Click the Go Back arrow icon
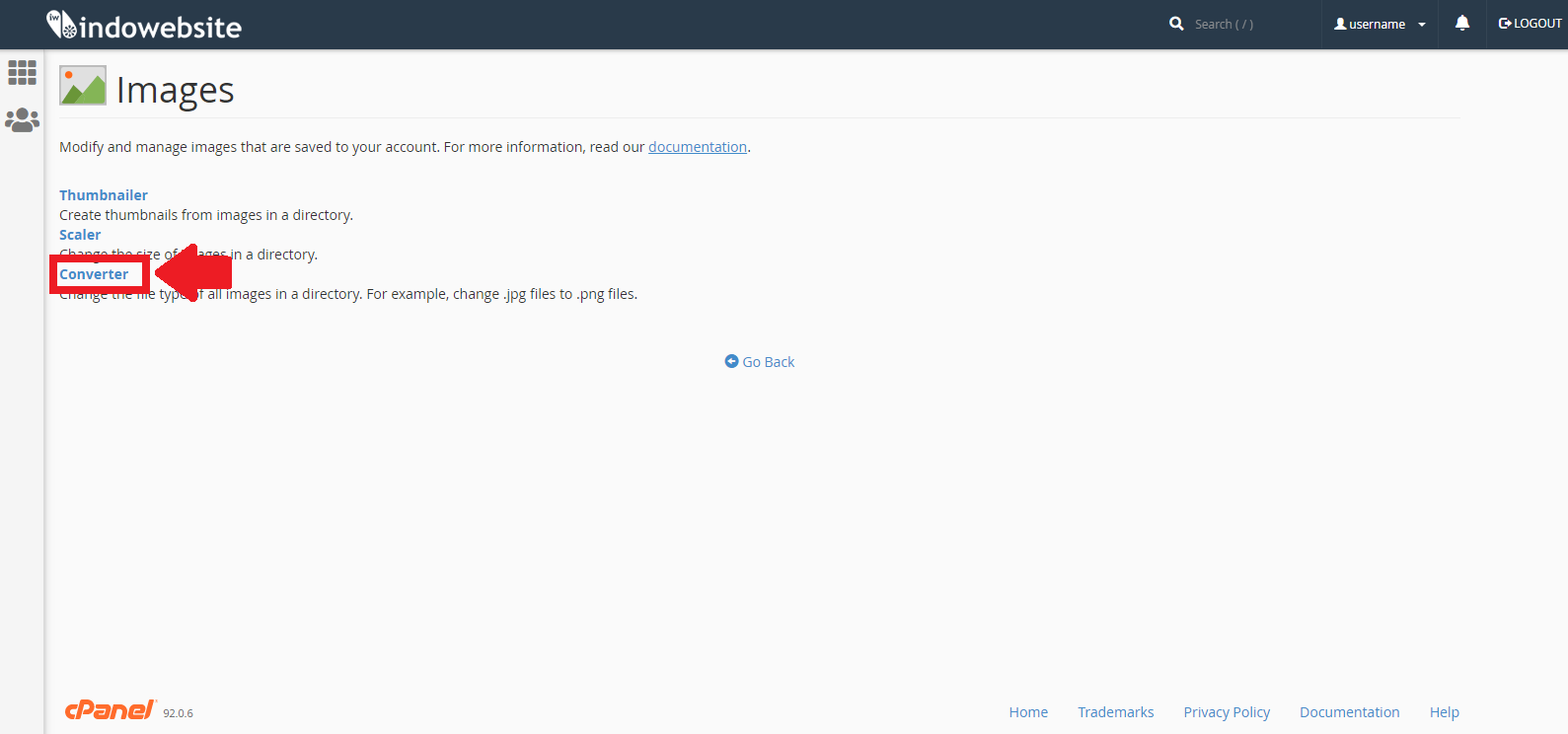 click(731, 362)
